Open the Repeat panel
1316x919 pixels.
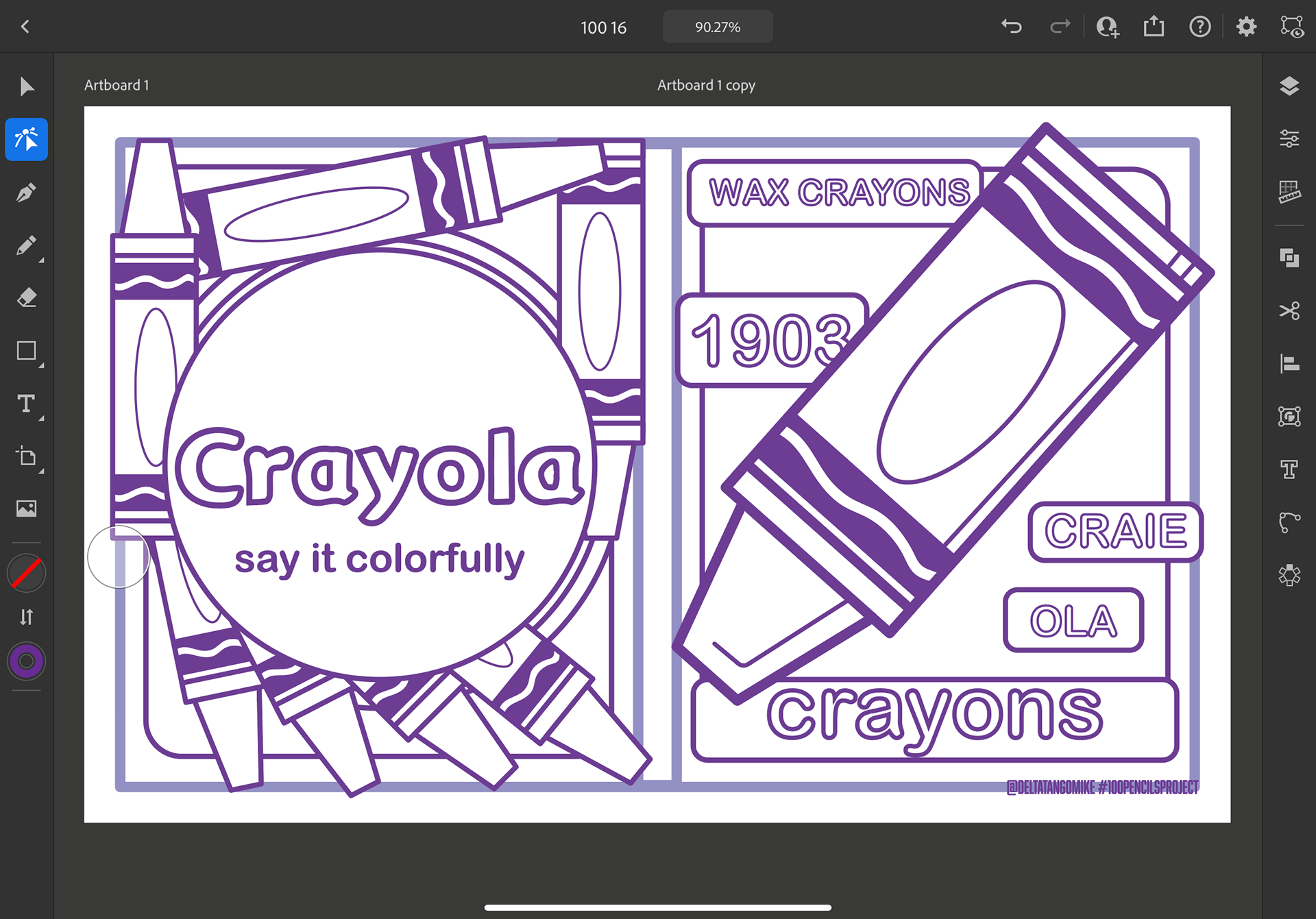1289,574
